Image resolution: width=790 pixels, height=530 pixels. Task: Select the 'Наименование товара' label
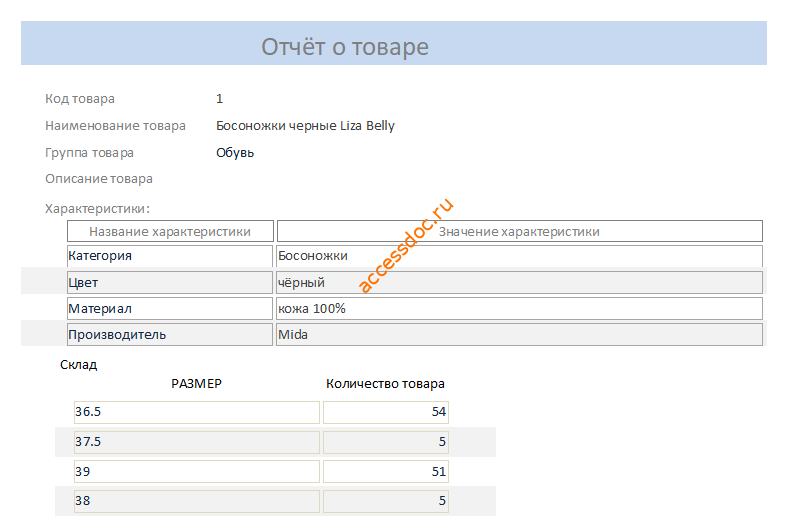115,125
